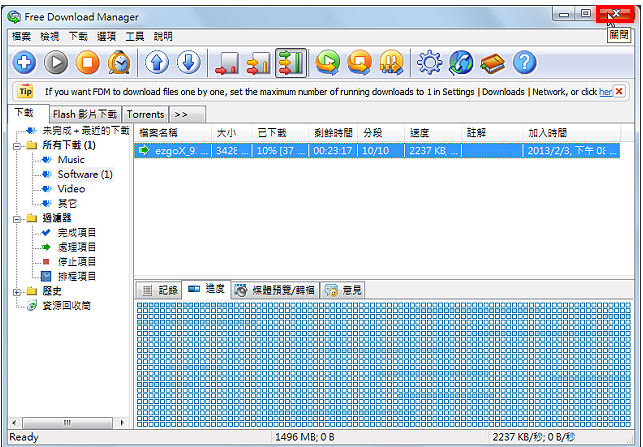643x447 pixels.
Task: Filter by 停止項目
Action: (77, 262)
